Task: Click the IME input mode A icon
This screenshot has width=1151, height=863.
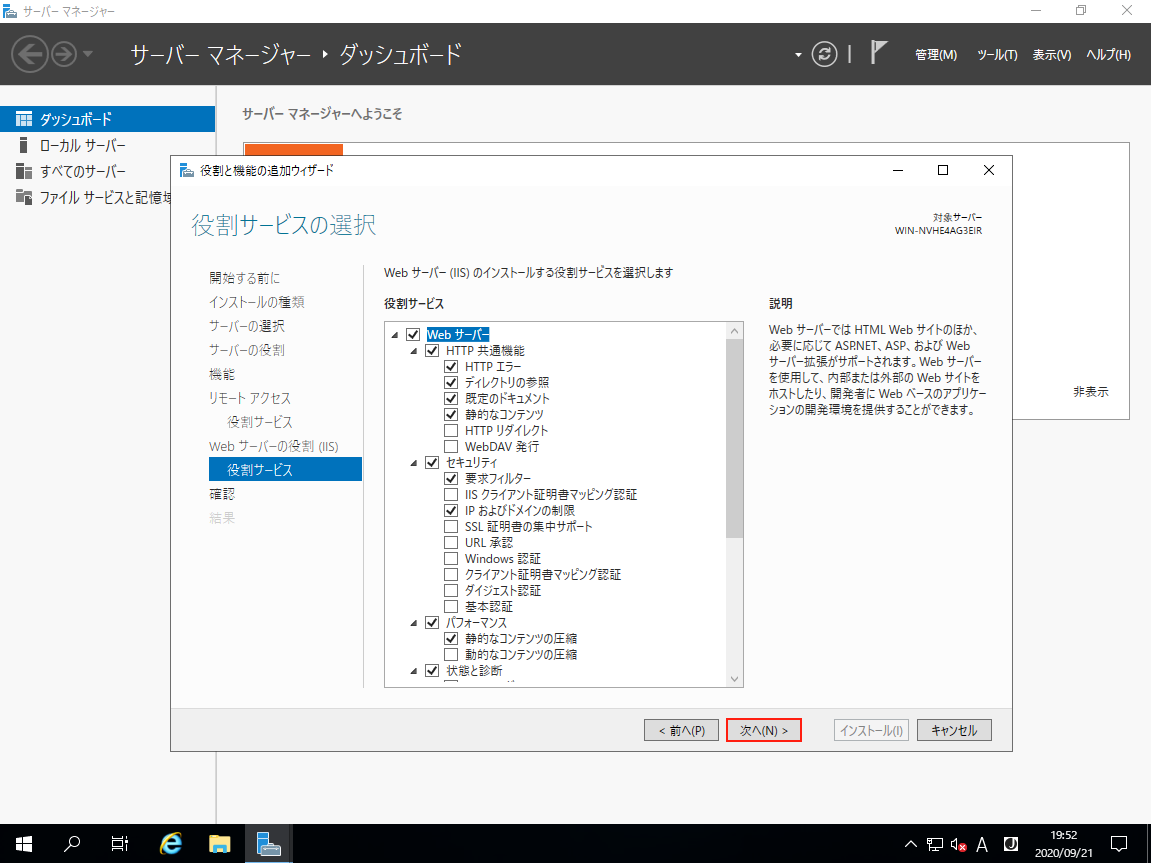Action: 982,845
